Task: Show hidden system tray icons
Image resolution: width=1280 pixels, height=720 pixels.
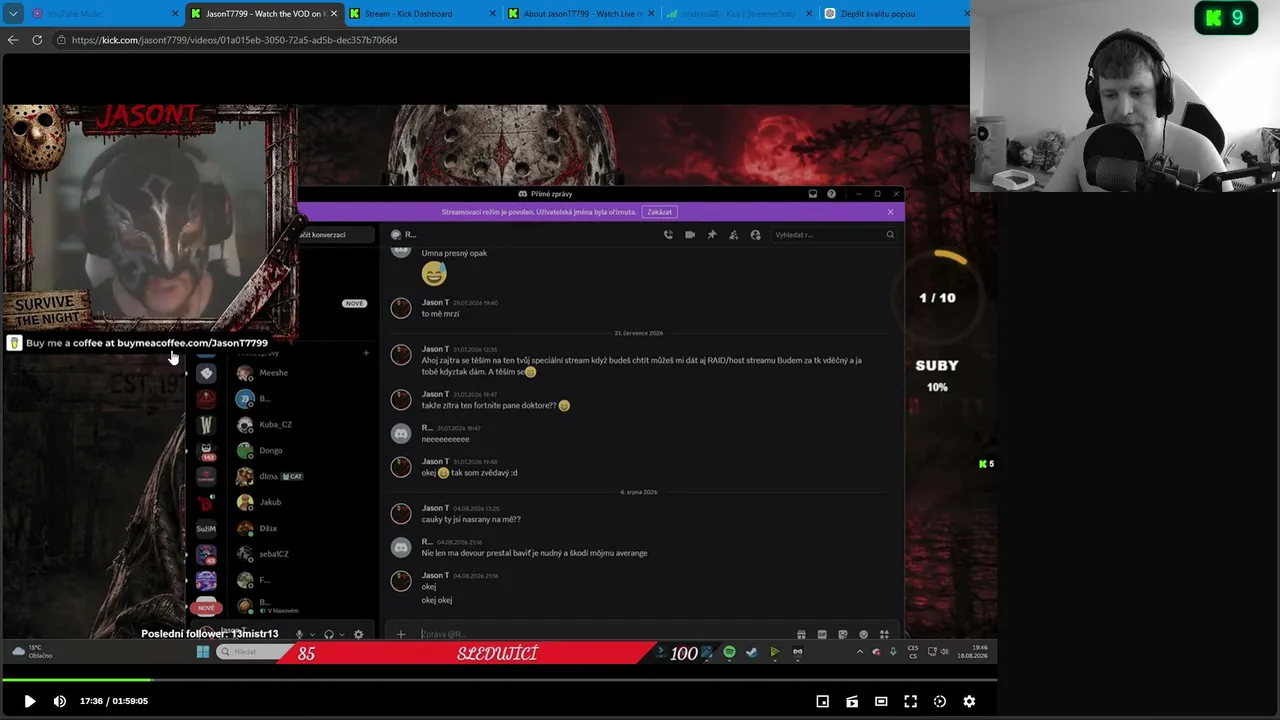Action: [859, 652]
